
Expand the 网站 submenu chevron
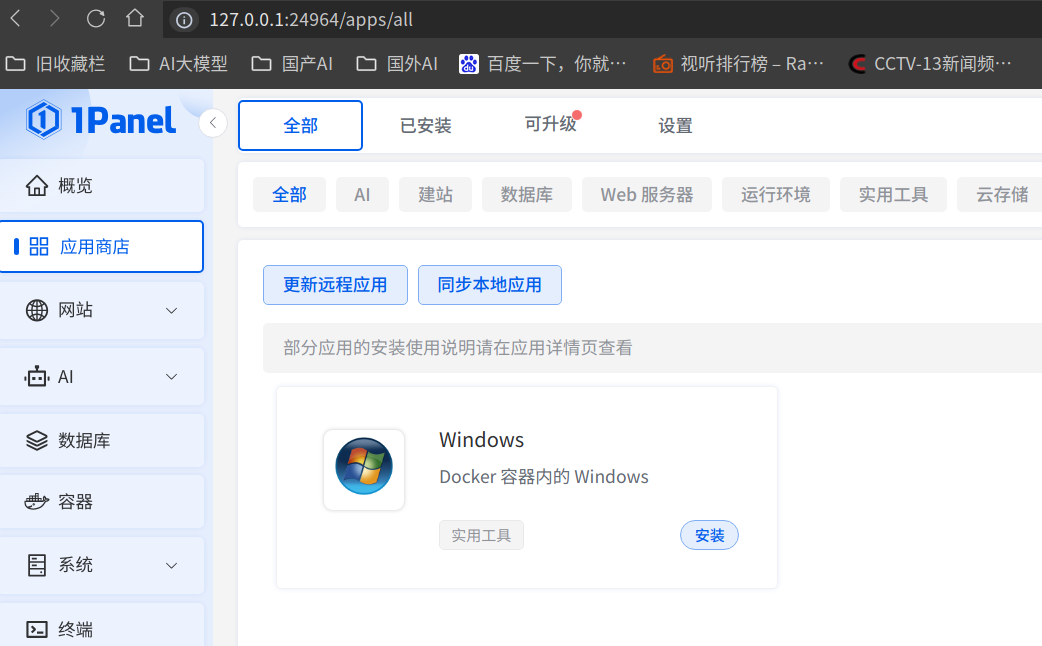coord(171,310)
